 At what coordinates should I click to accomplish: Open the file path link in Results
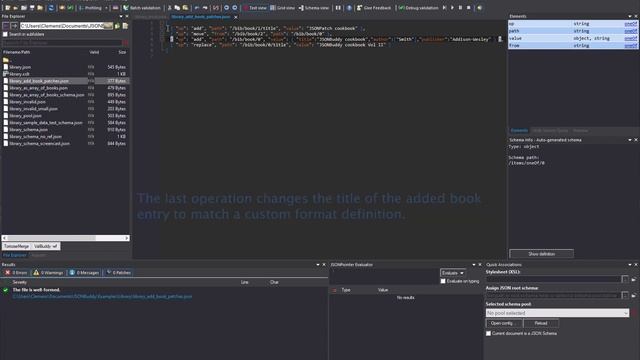click(x=102, y=297)
